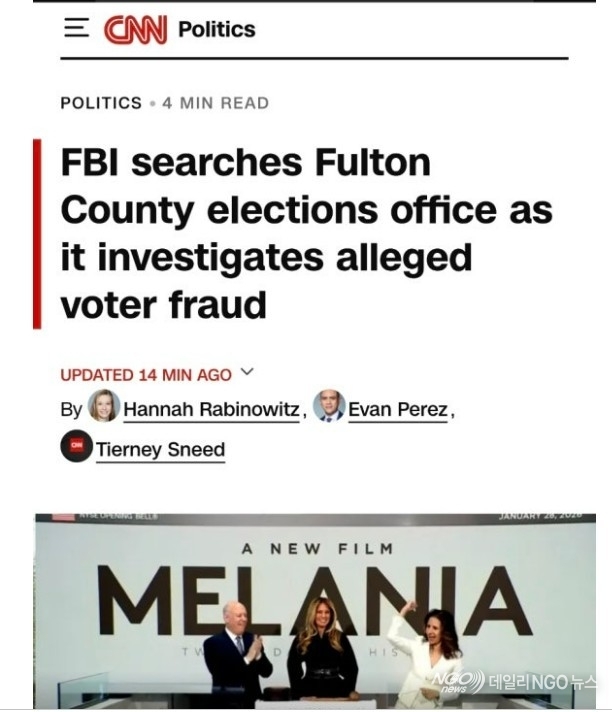Screen dimensions: 612x712
Task: Expand the chevron next to update time
Action: coord(248,374)
